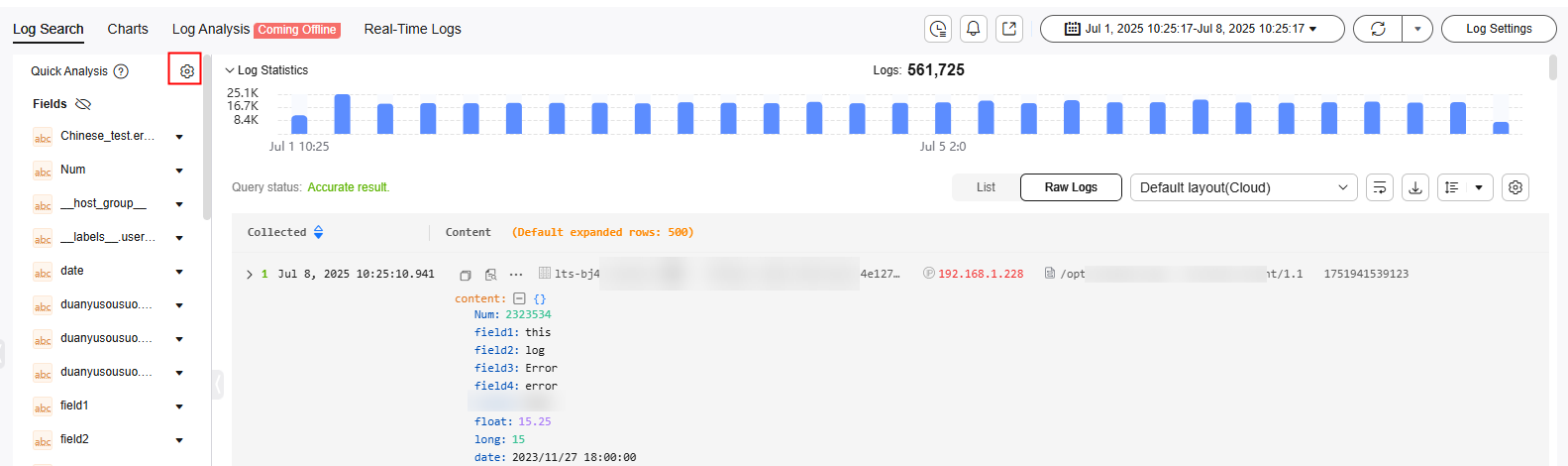1568x466 pixels.
Task: Click the refresh logs icon
Action: pos(1378,29)
